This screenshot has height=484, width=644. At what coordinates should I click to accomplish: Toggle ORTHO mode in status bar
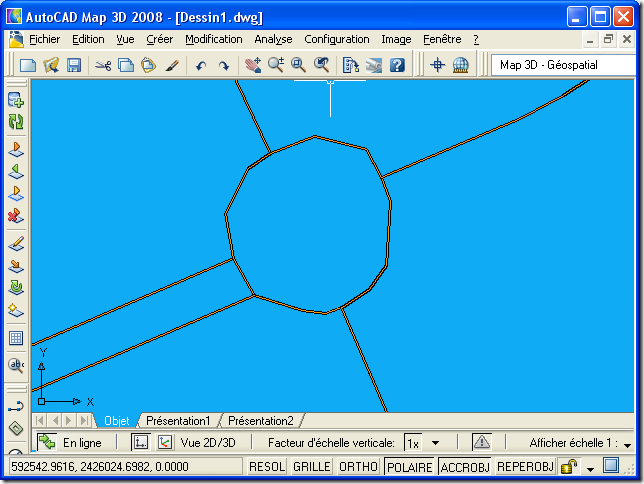click(358, 467)
